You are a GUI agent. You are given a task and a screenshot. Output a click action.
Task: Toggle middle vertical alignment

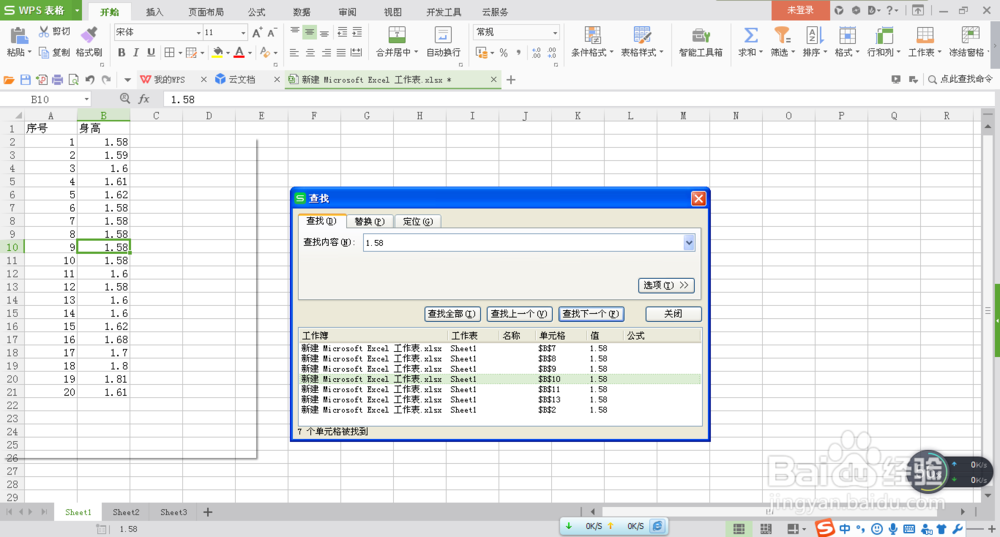click(310, 32)
